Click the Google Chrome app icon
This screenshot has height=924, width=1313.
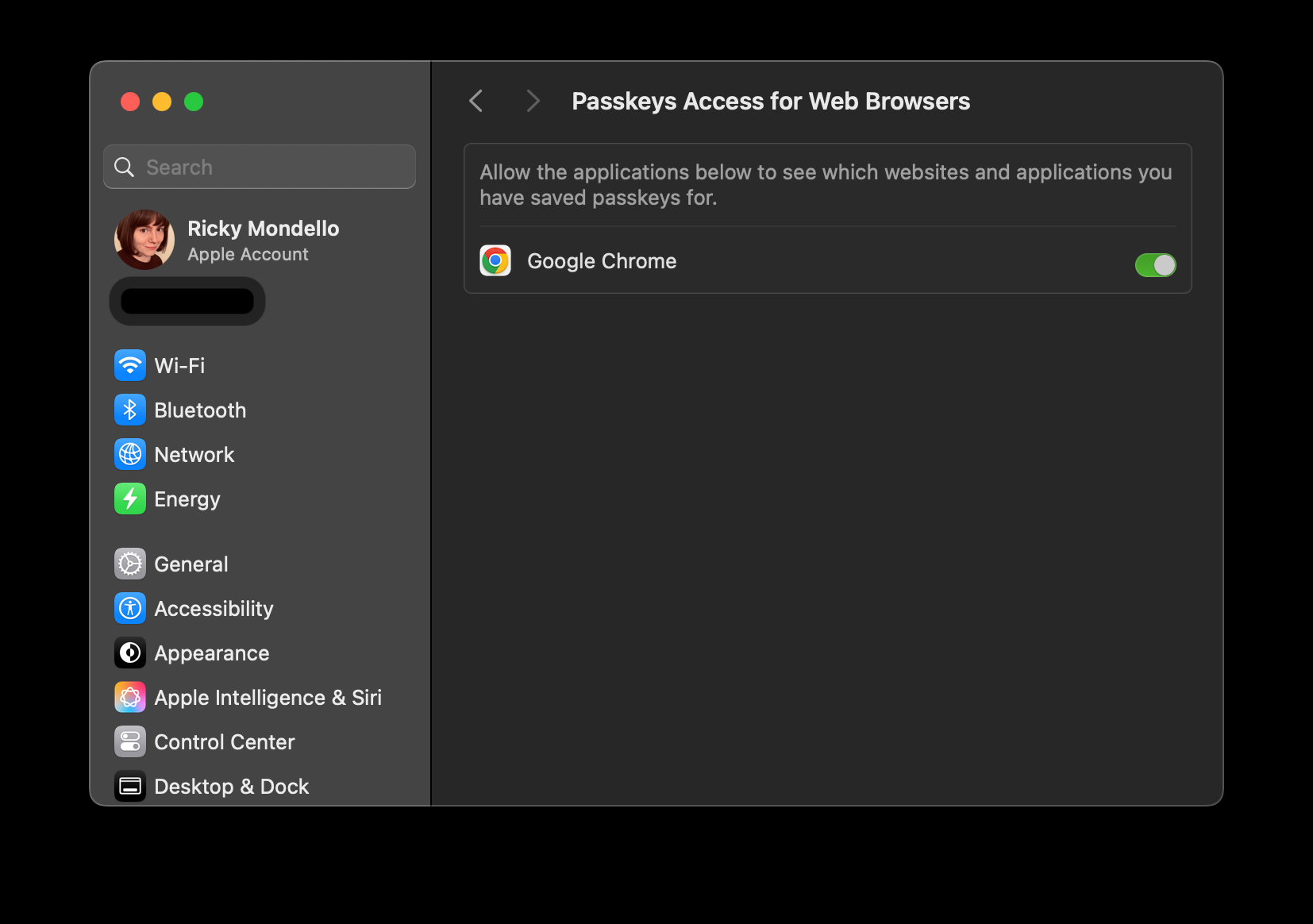click(x=495, y=260)
